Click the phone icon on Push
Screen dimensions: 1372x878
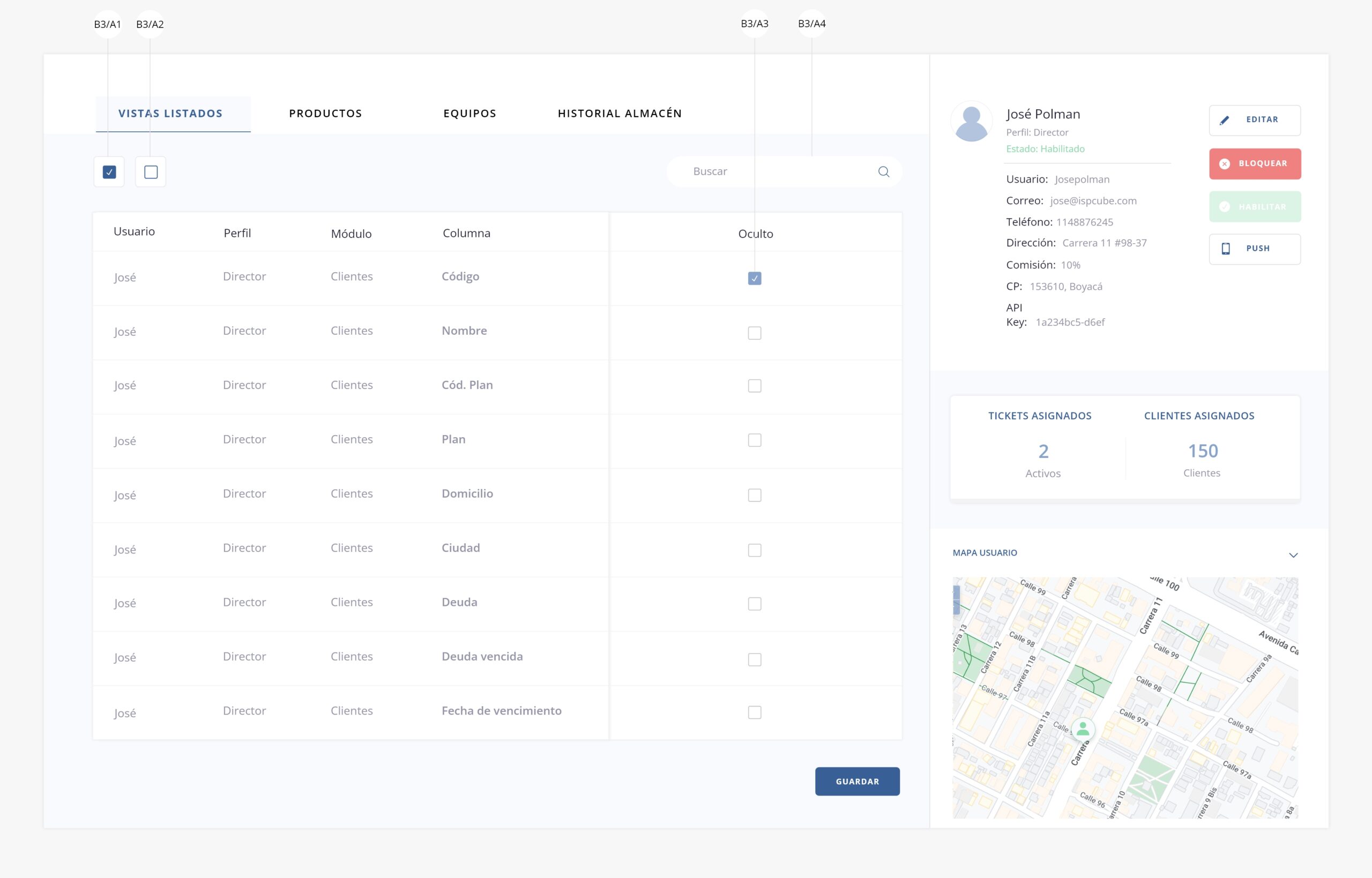[1225, 249]
